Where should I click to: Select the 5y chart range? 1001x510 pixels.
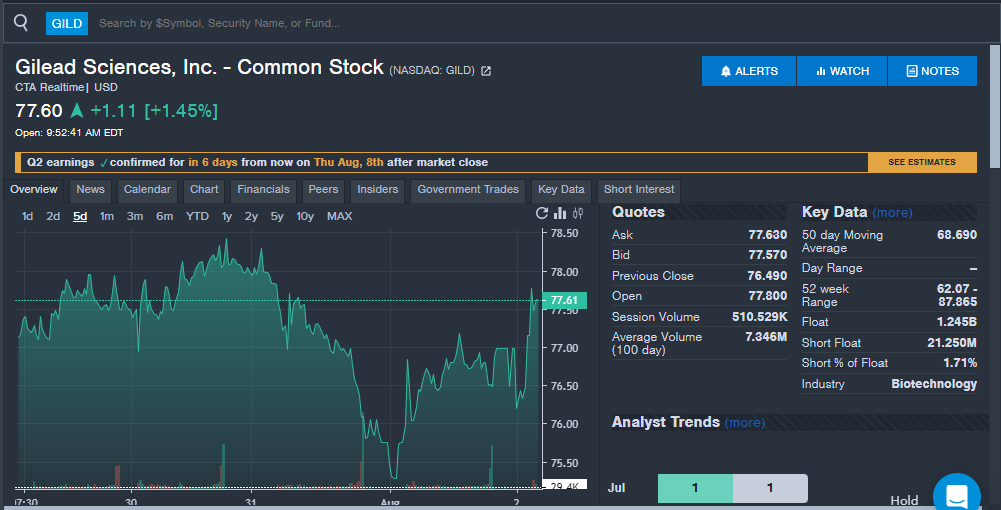pyautogui.click(x=277, y=216)
